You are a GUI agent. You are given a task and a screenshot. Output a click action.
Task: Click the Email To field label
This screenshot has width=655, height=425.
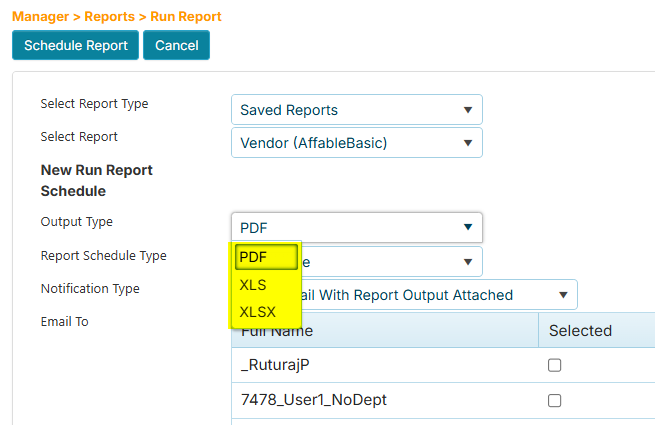coord(64,322)
